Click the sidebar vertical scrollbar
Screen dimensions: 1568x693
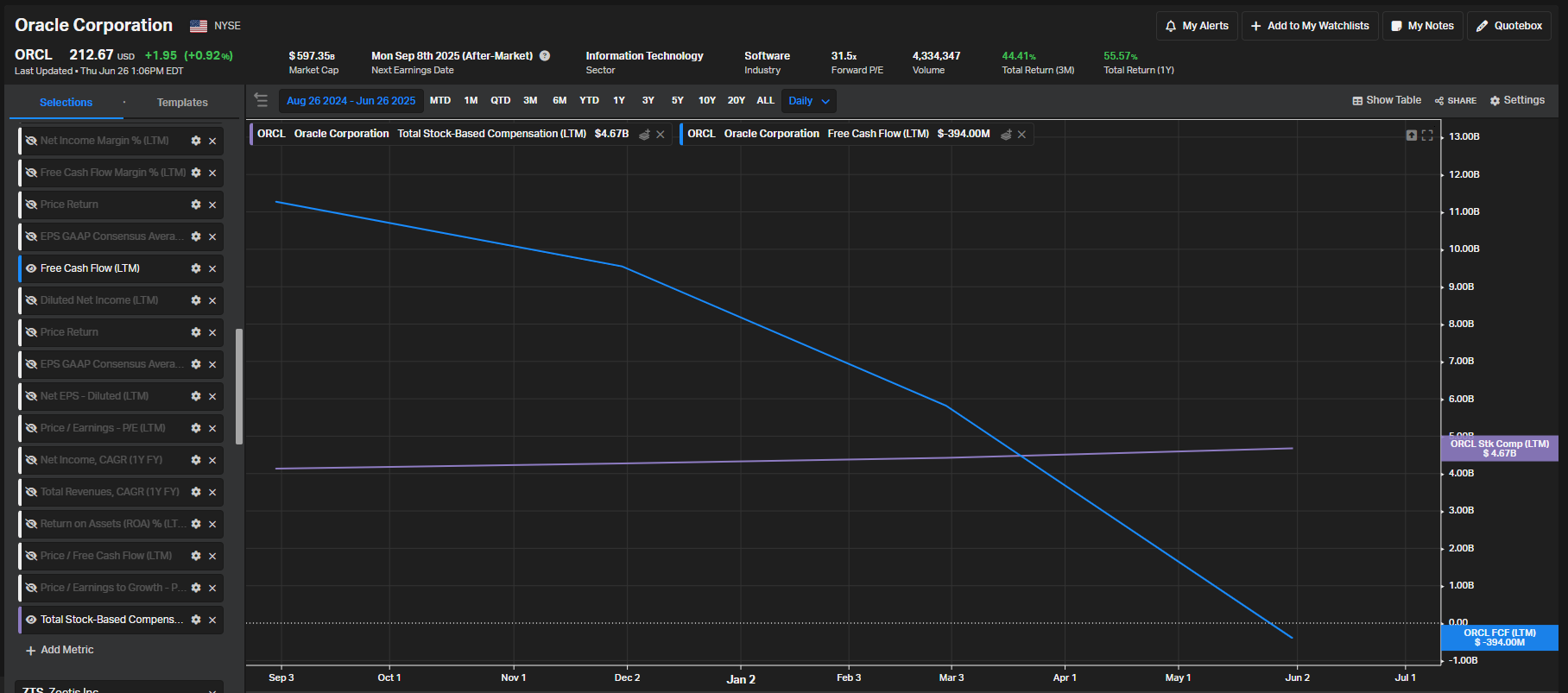pos(239,387)
